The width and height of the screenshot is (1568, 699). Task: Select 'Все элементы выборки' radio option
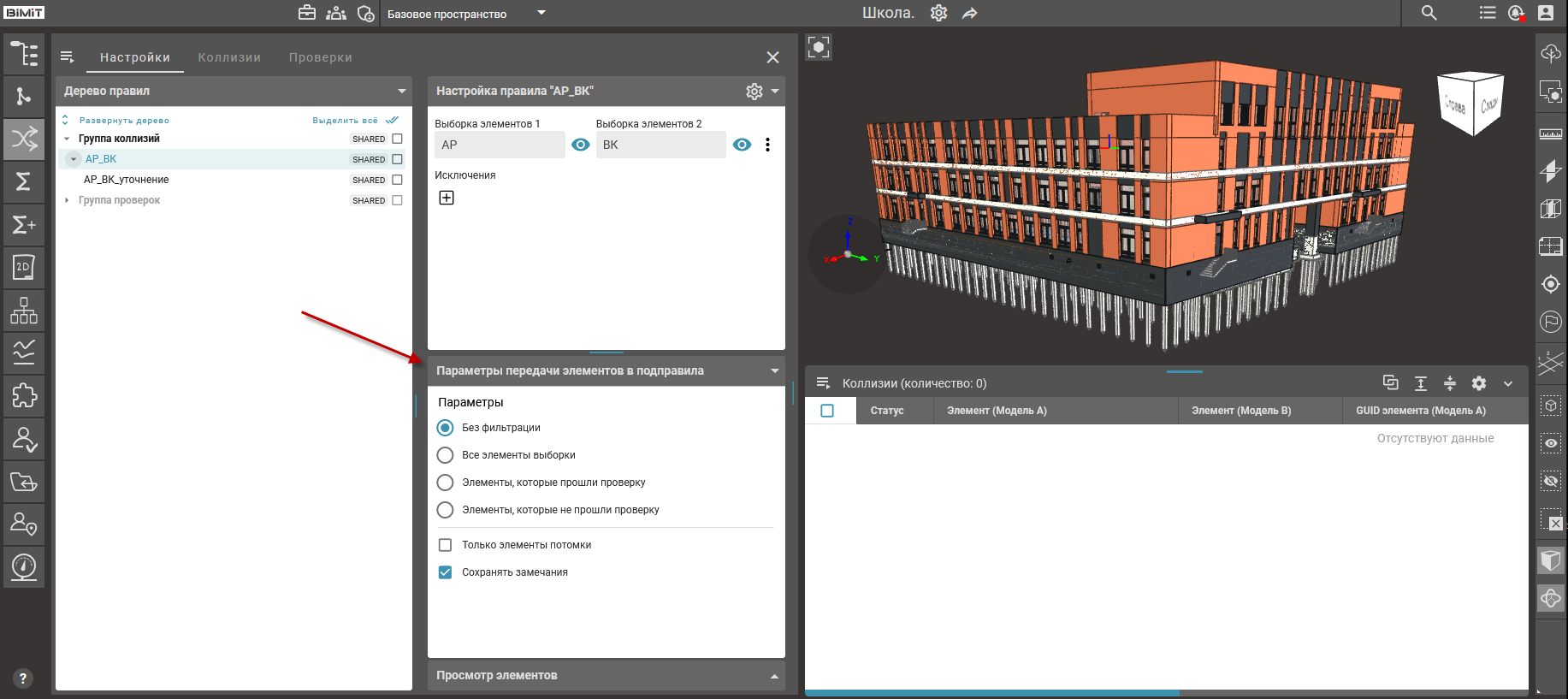click(x=445, y=455)
